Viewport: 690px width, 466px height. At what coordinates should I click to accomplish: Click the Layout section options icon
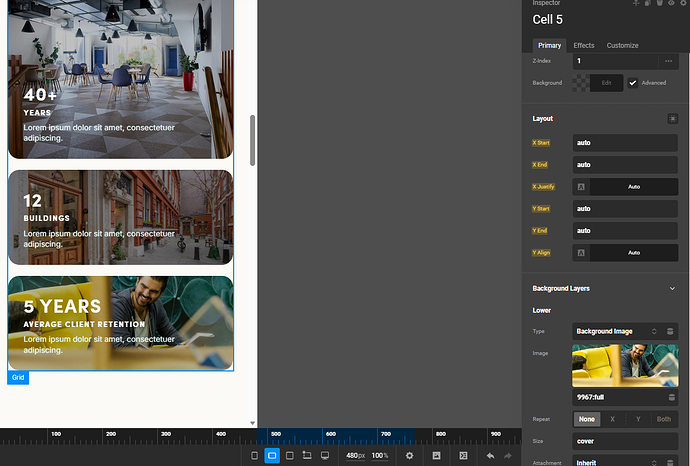tap(673, 118)
